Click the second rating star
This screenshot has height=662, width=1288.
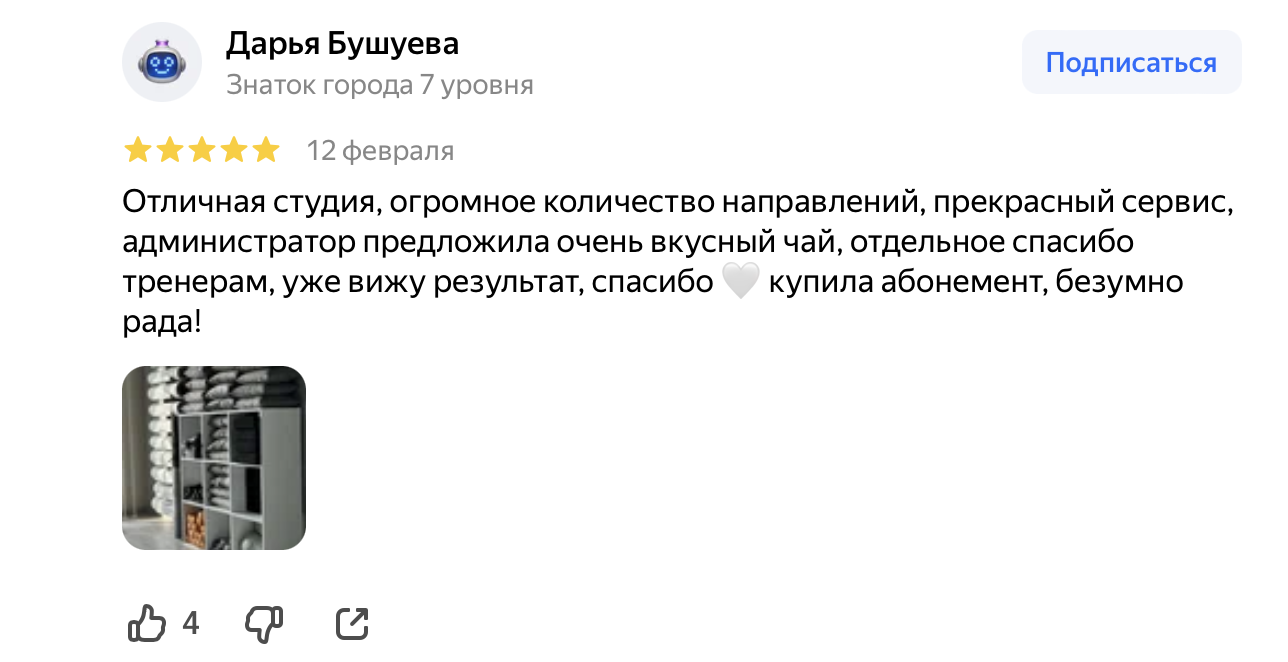tap(169, 151)
